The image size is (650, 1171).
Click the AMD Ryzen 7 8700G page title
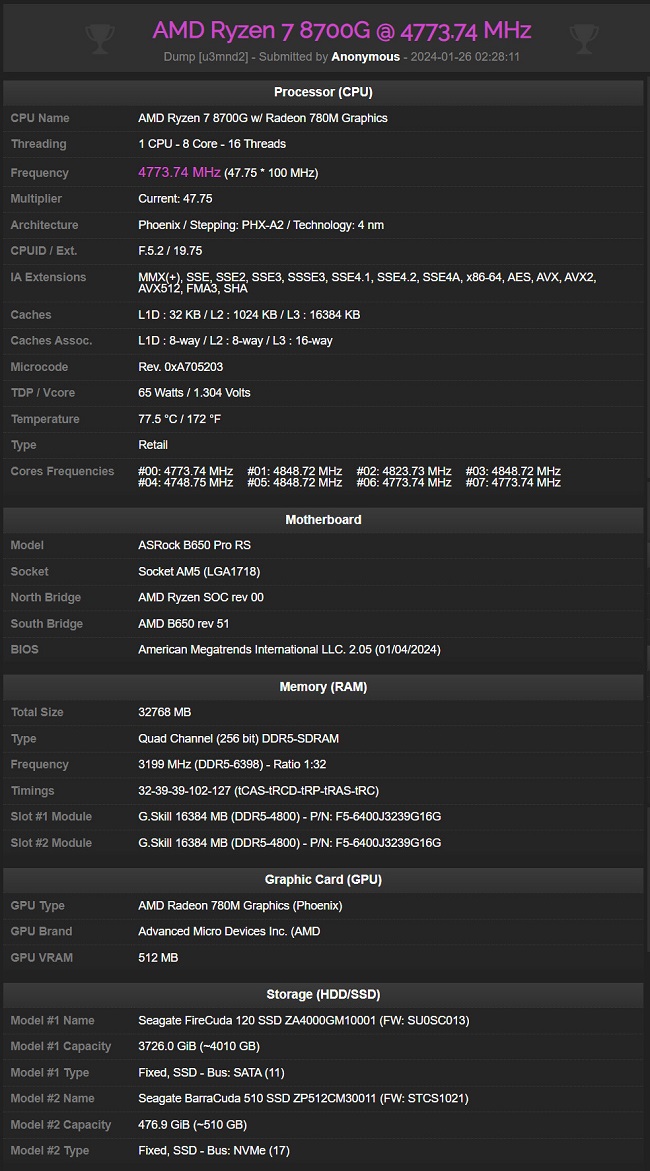341,30
